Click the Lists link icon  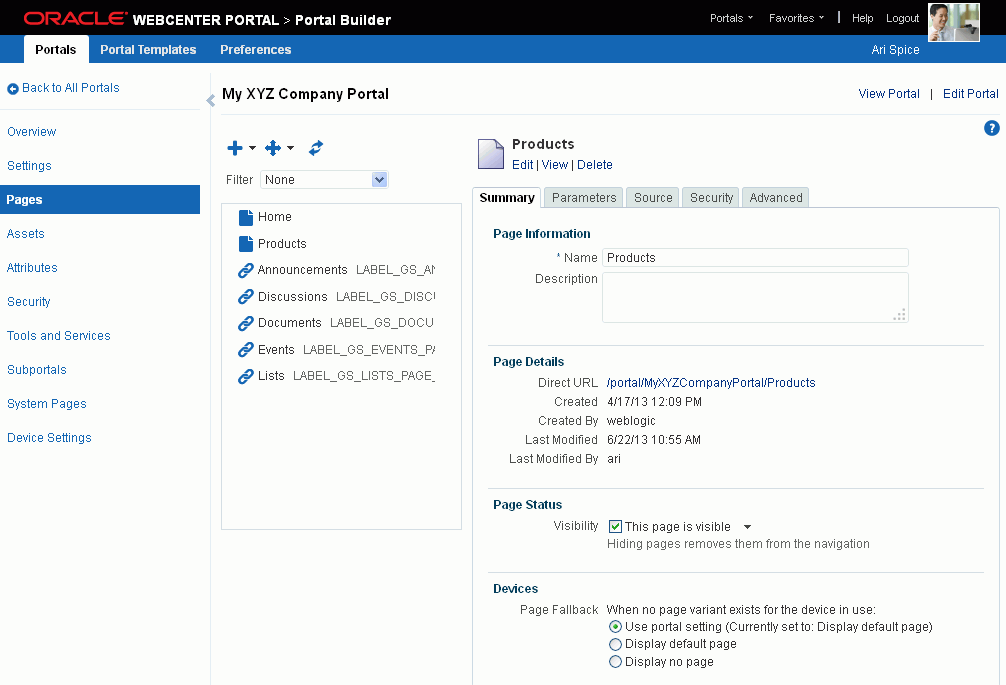click(x=246, y=376)
